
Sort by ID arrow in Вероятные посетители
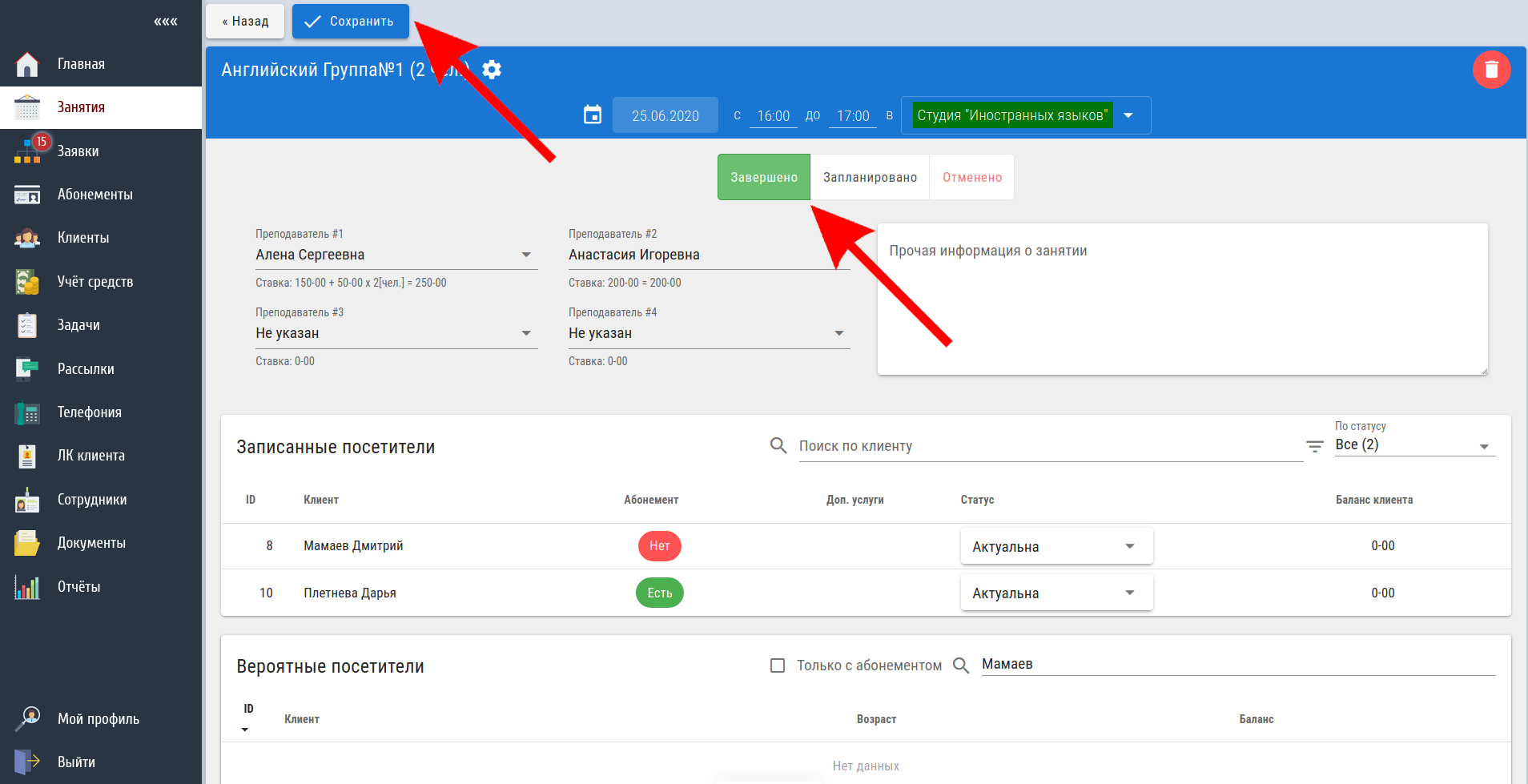tap(245, 729)
